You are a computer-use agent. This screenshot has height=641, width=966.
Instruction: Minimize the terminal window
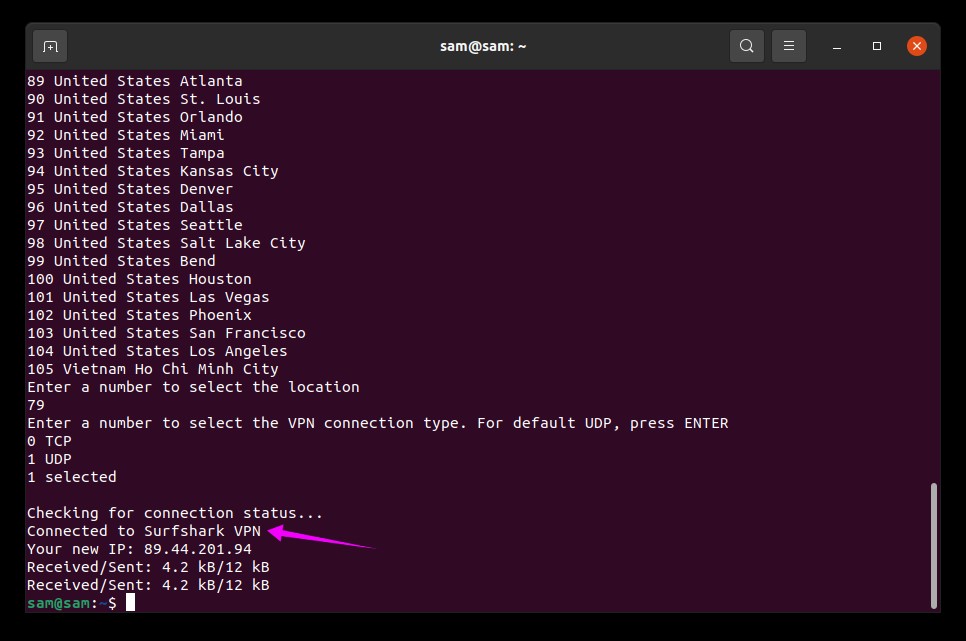coord(837,46)
